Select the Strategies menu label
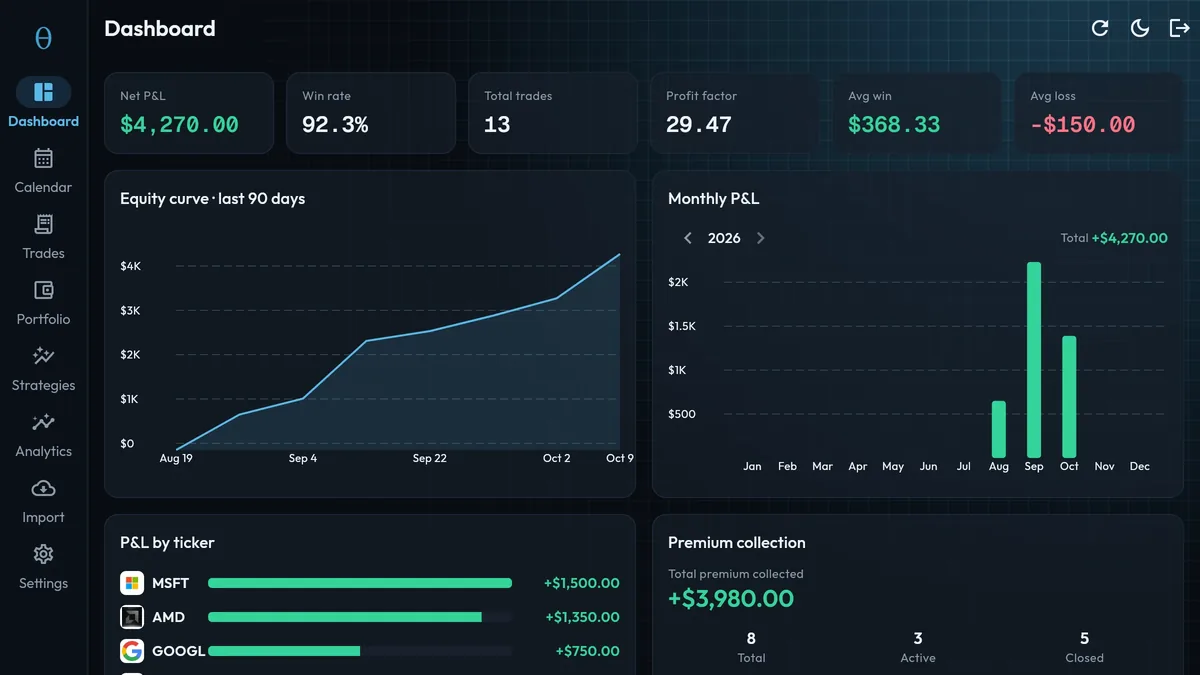1200x675 pixels. (x=43, y=385)
